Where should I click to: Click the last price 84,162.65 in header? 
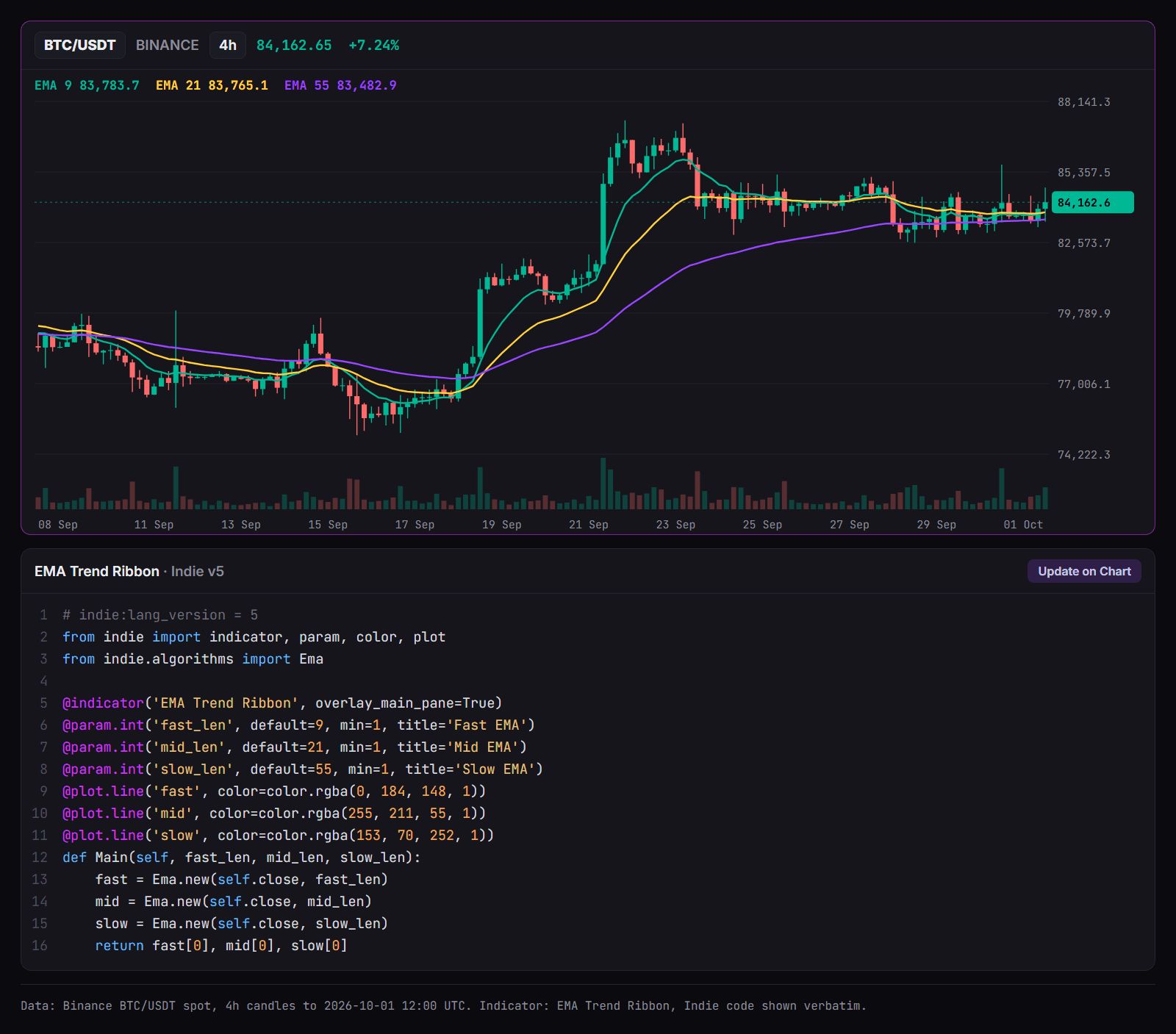294,45
